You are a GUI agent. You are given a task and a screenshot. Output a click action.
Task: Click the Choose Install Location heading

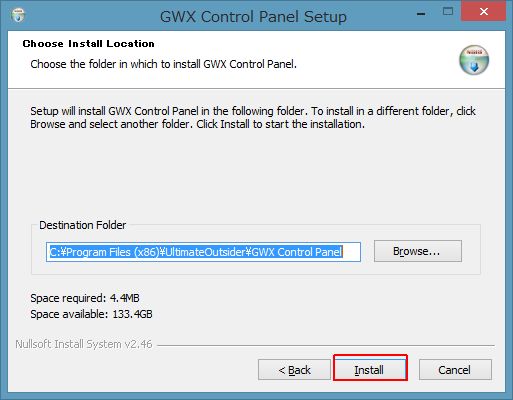point(89,44)
